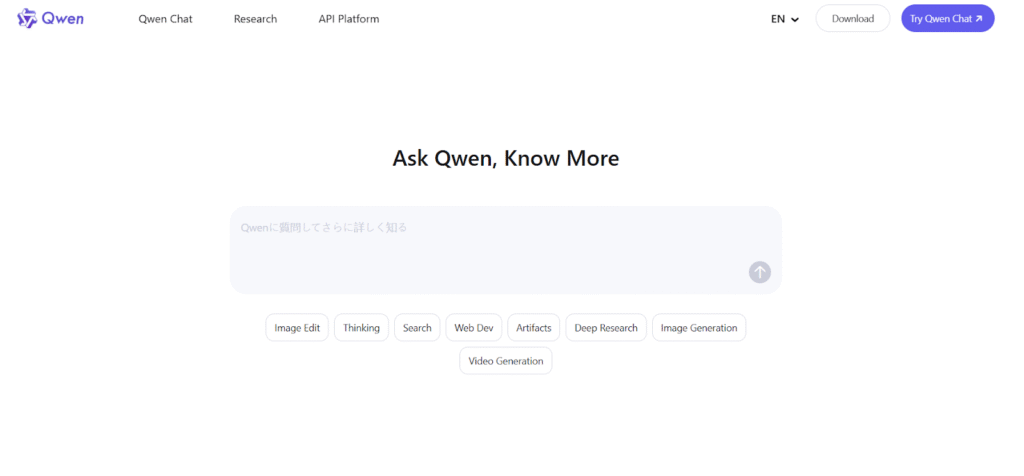Go to the Research page

[x=255, y=19]
